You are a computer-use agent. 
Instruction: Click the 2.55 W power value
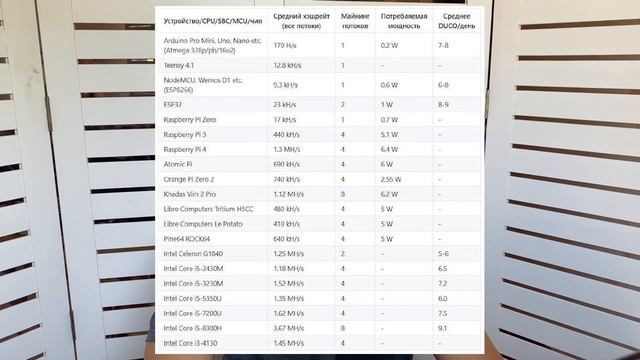391,179
